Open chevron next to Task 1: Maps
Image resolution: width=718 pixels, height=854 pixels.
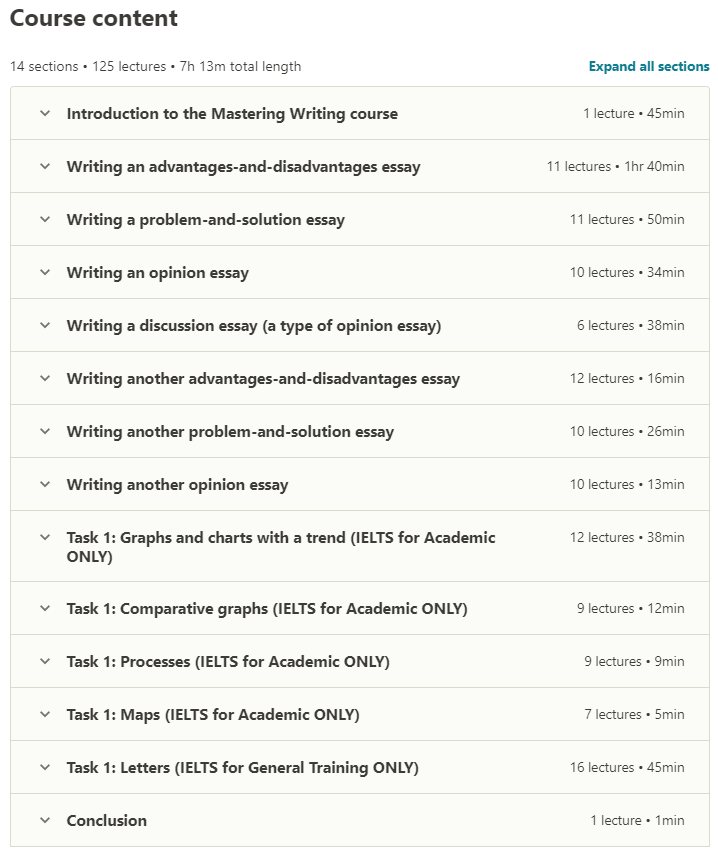pyautogui.click(x=45, y=714)
